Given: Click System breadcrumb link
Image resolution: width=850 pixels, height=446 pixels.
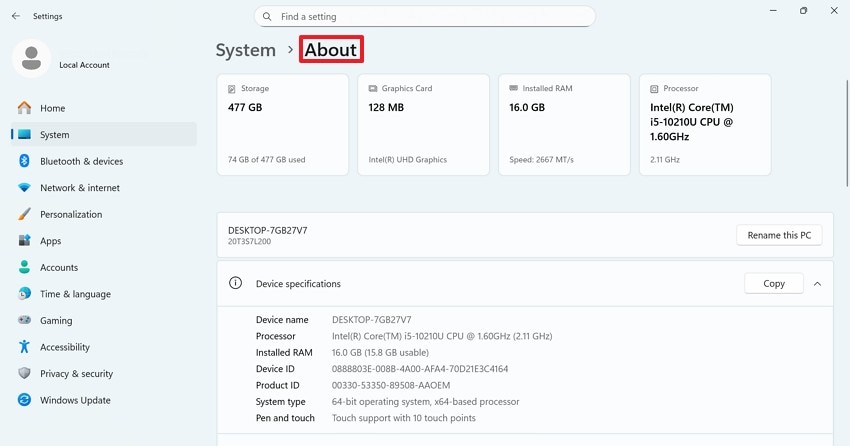Looking at the screenshot, I should point(245,50).
